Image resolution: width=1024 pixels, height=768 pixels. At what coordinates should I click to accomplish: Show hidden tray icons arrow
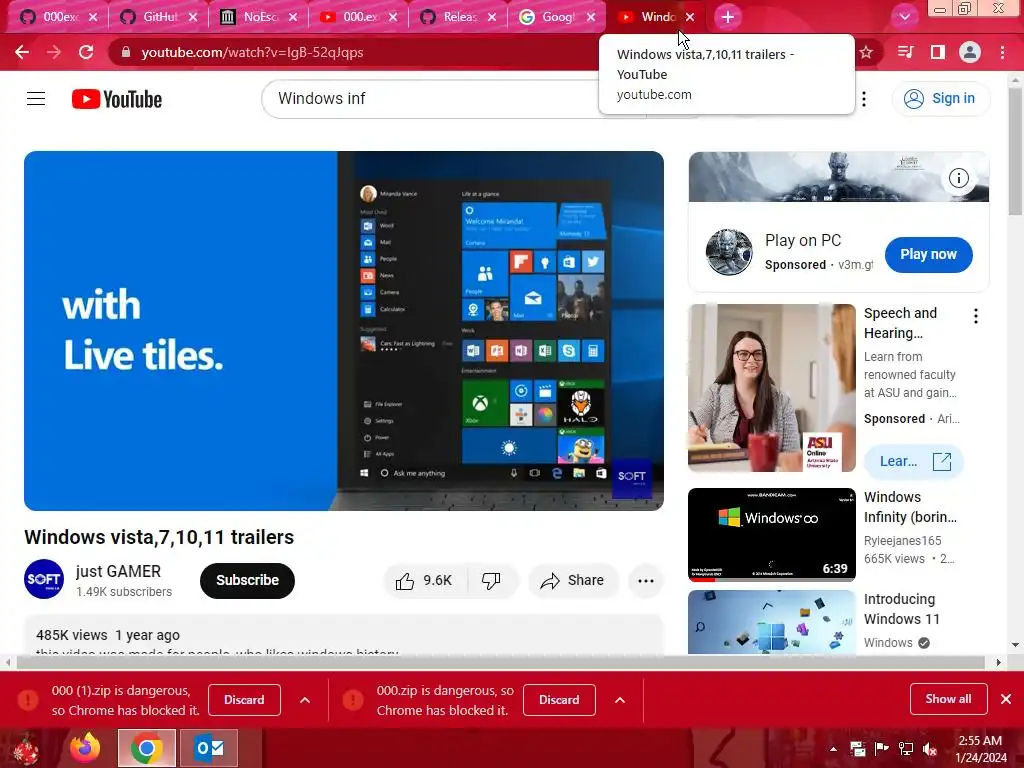833,749
